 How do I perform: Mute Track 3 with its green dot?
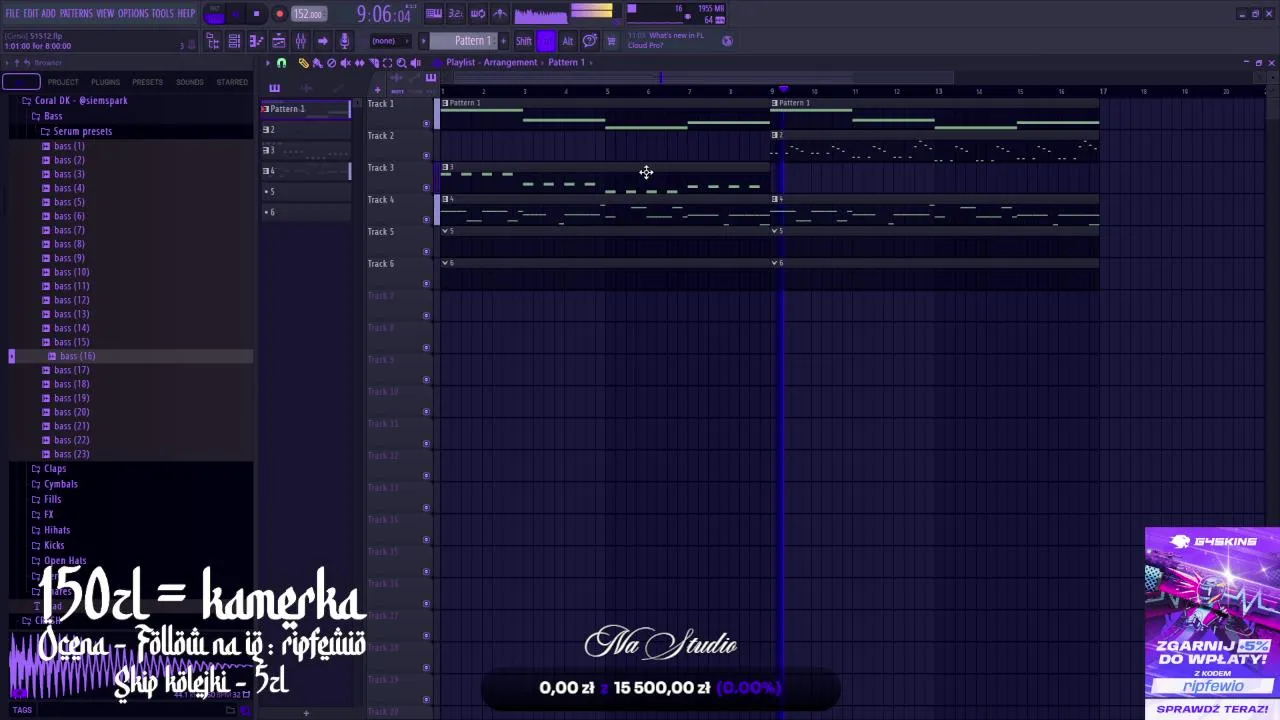tap(427, 188)
